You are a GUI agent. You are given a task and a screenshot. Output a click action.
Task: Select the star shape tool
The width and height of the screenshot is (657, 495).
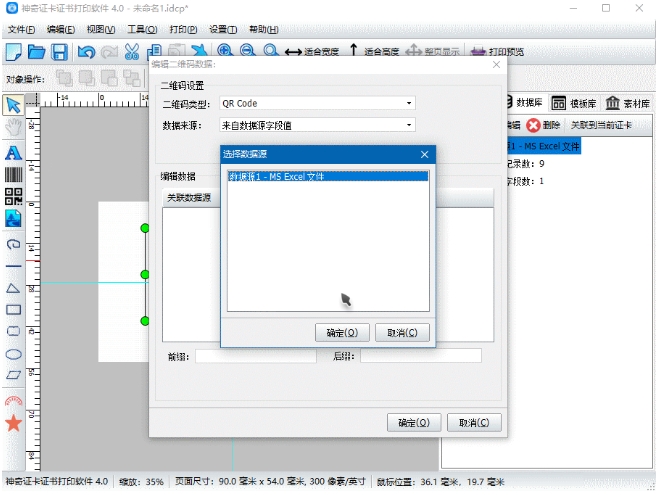point(13,423)
